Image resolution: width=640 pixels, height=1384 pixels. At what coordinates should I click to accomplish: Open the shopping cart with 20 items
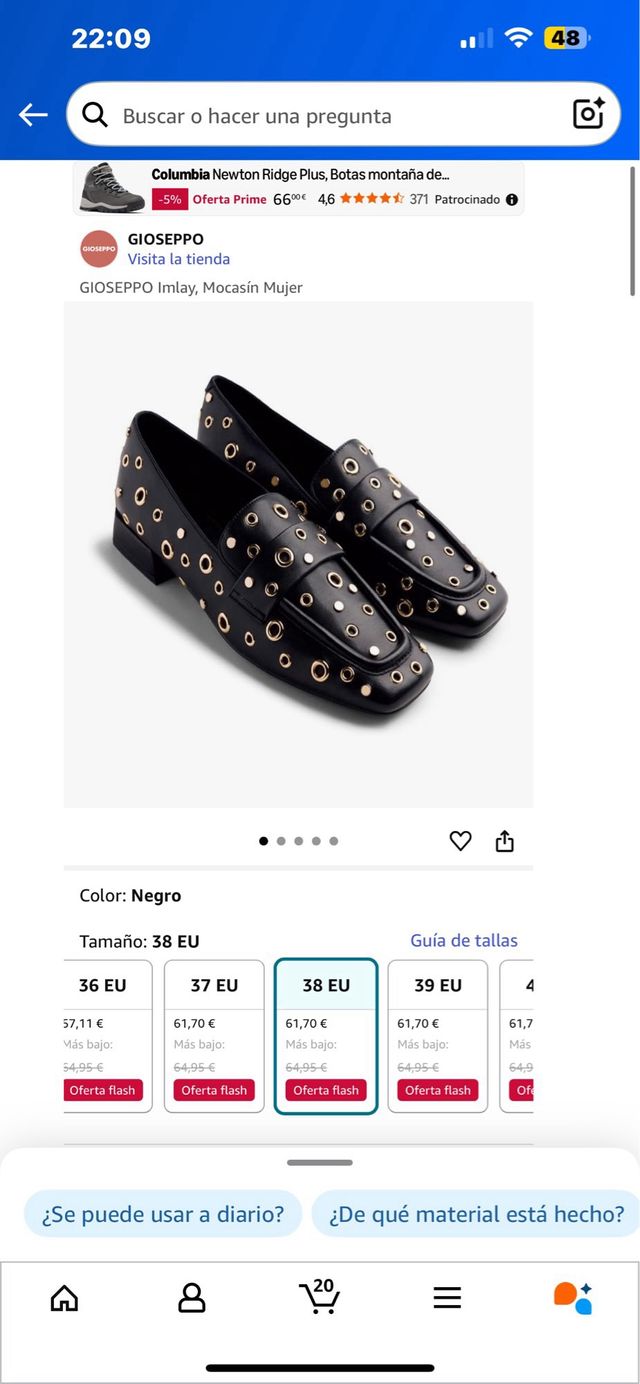pos(320,1297)
